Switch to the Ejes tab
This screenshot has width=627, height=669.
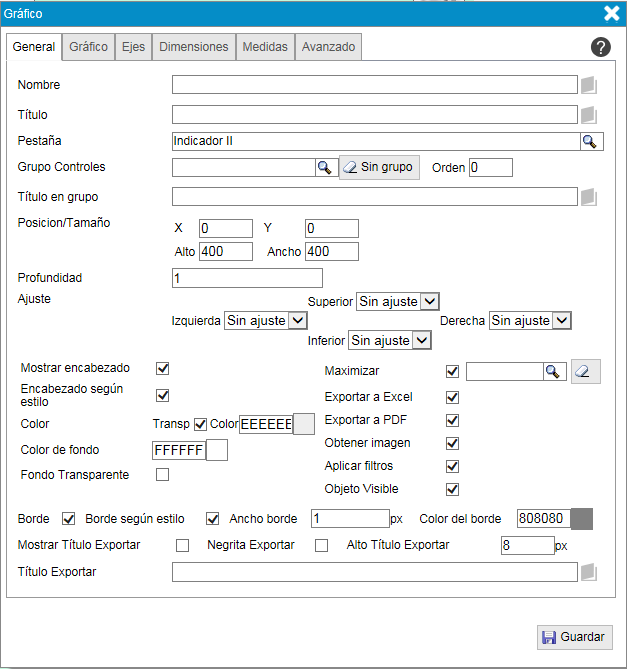click(x=133, y=47)
